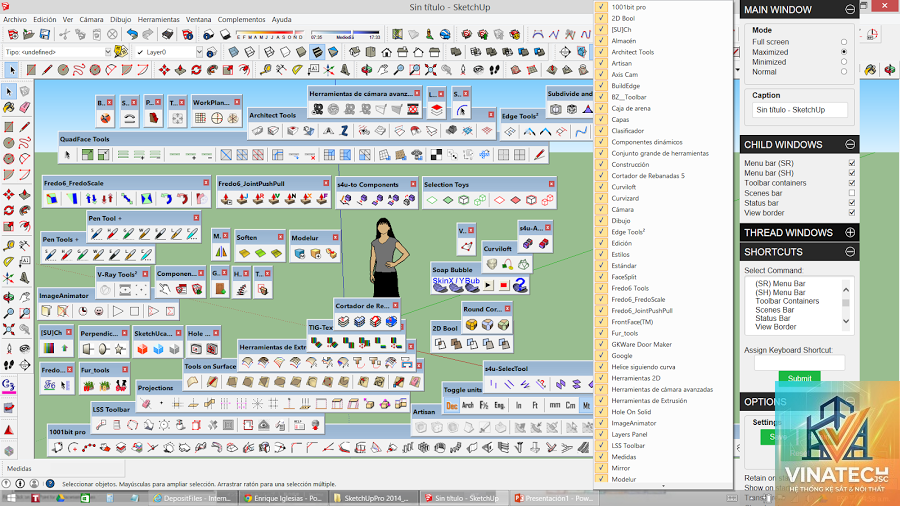
Task: Toggle Toolbar containers checkbox
Action: coord(852,183)
